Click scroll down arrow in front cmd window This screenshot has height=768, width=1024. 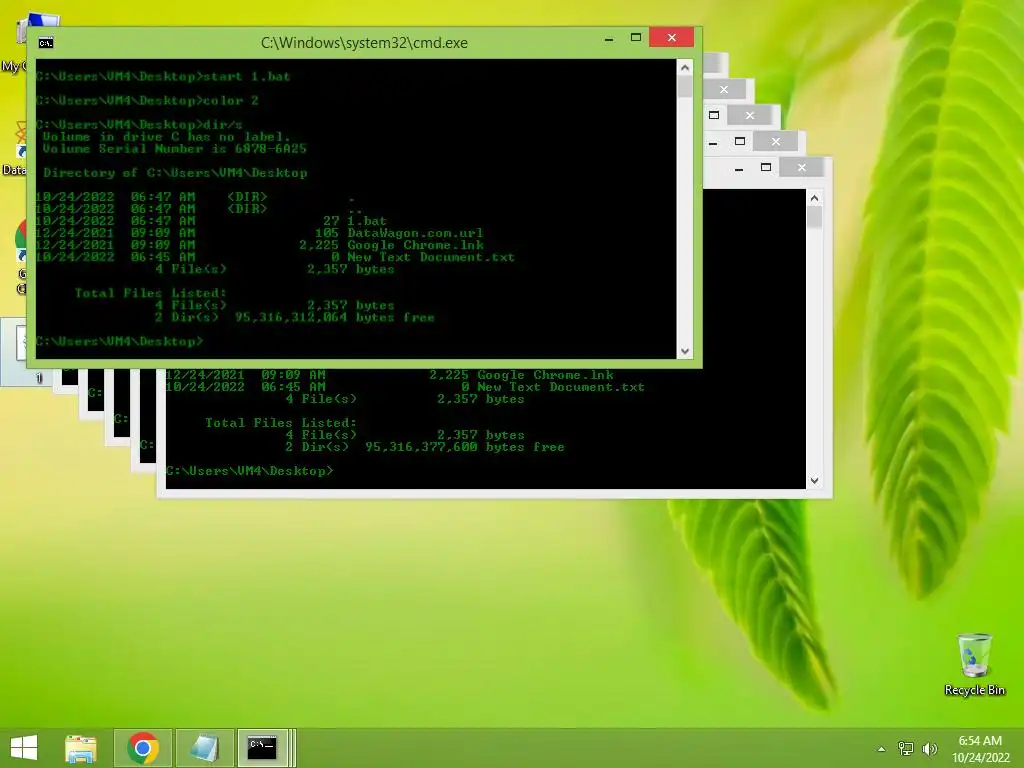coord(684,351)
